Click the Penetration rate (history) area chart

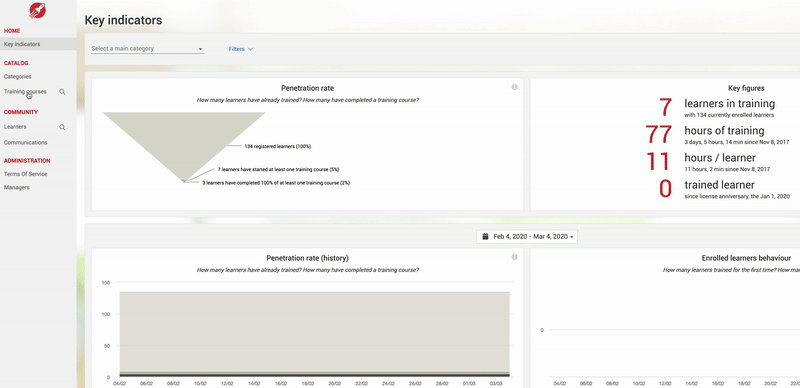tap(314, 334)
